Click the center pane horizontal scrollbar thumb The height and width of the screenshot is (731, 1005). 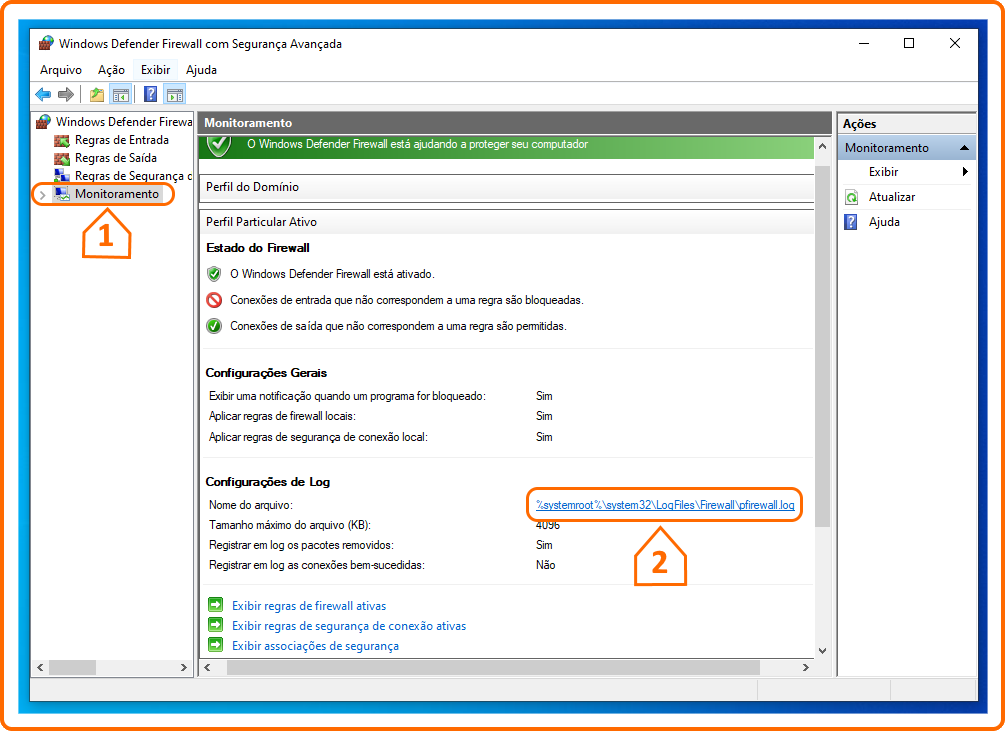point(494,668)
